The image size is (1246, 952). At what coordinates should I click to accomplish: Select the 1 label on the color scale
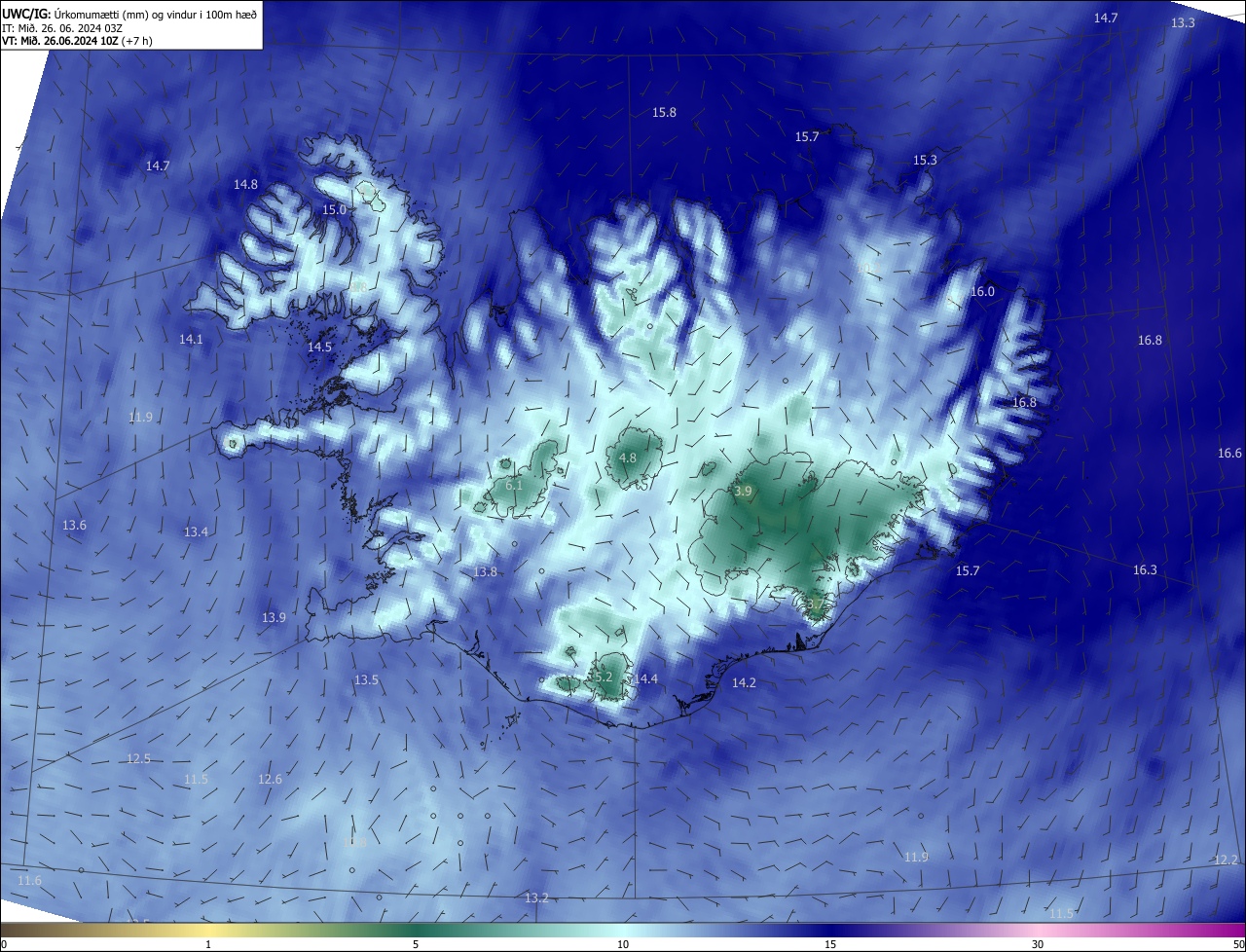point(208,944)
